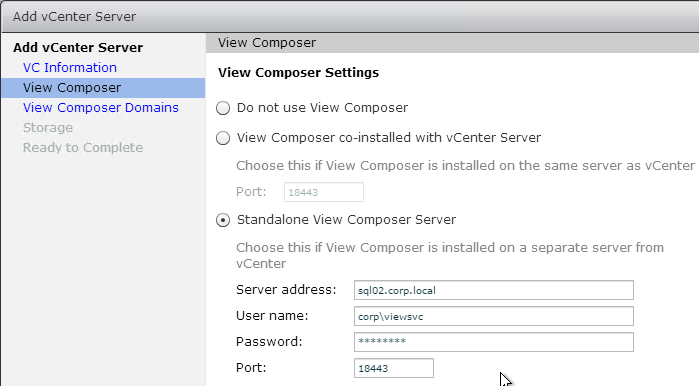Screen dimensions: 699x386
Task: Click 'Choose this if View Composer is installed on the same server' hint
Action: click(465, 166)
